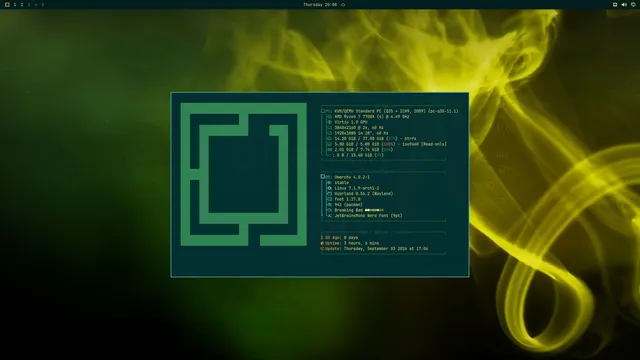Open the Omarchy menu icon in top bar

tap(7, 4)
